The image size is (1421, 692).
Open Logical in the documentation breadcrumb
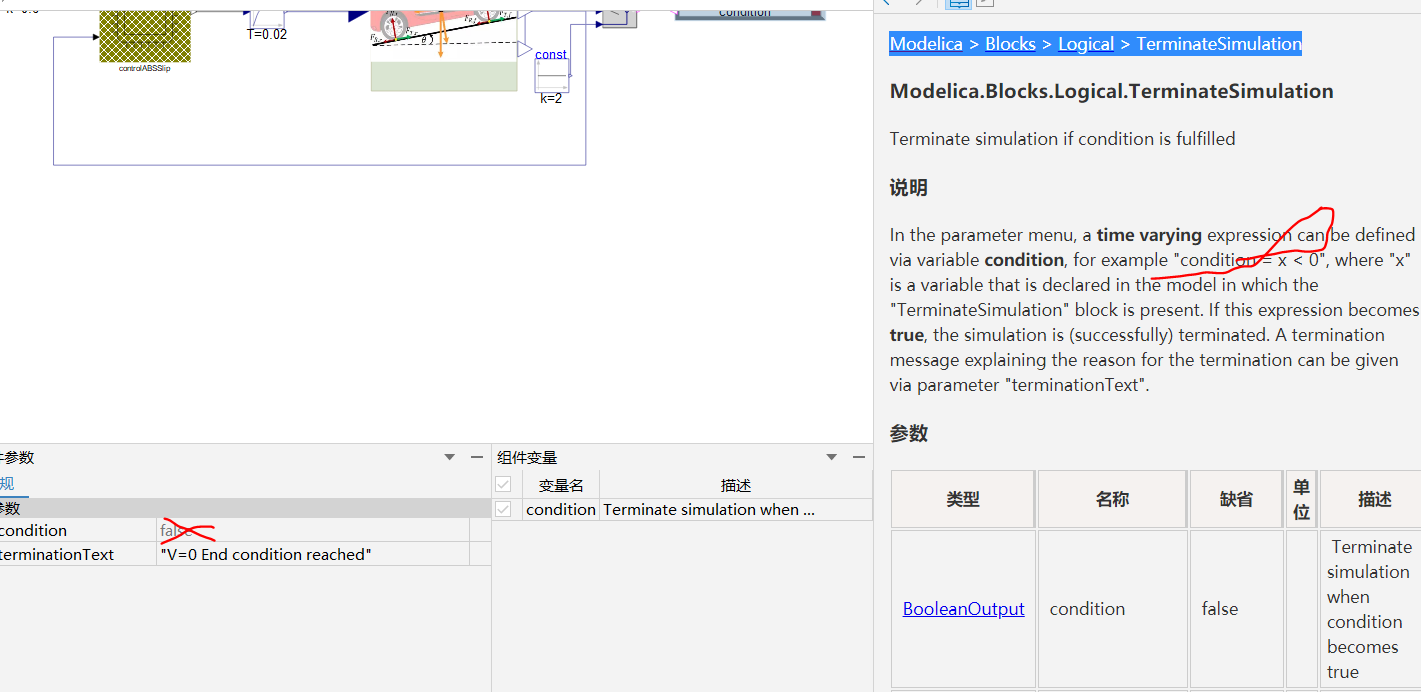pos(1086,44)
